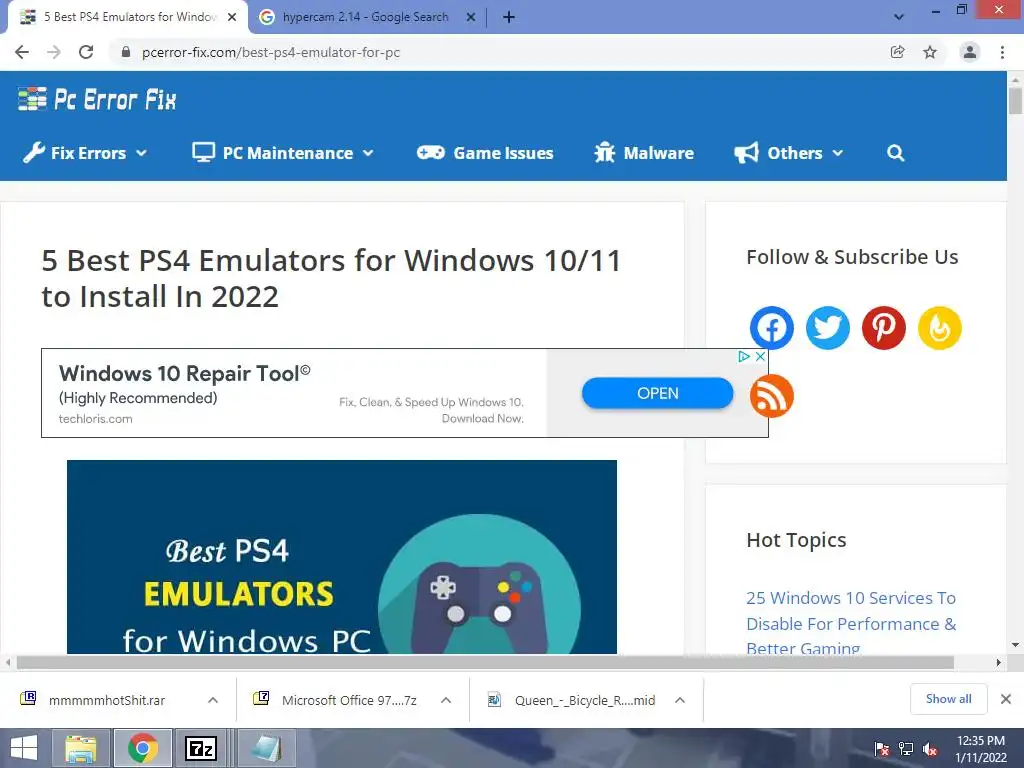The height and width of the screenshot is (768, 1024).
Task: Open the mmmmmhotShit.rar download
Action: click(x=106, y=700)
